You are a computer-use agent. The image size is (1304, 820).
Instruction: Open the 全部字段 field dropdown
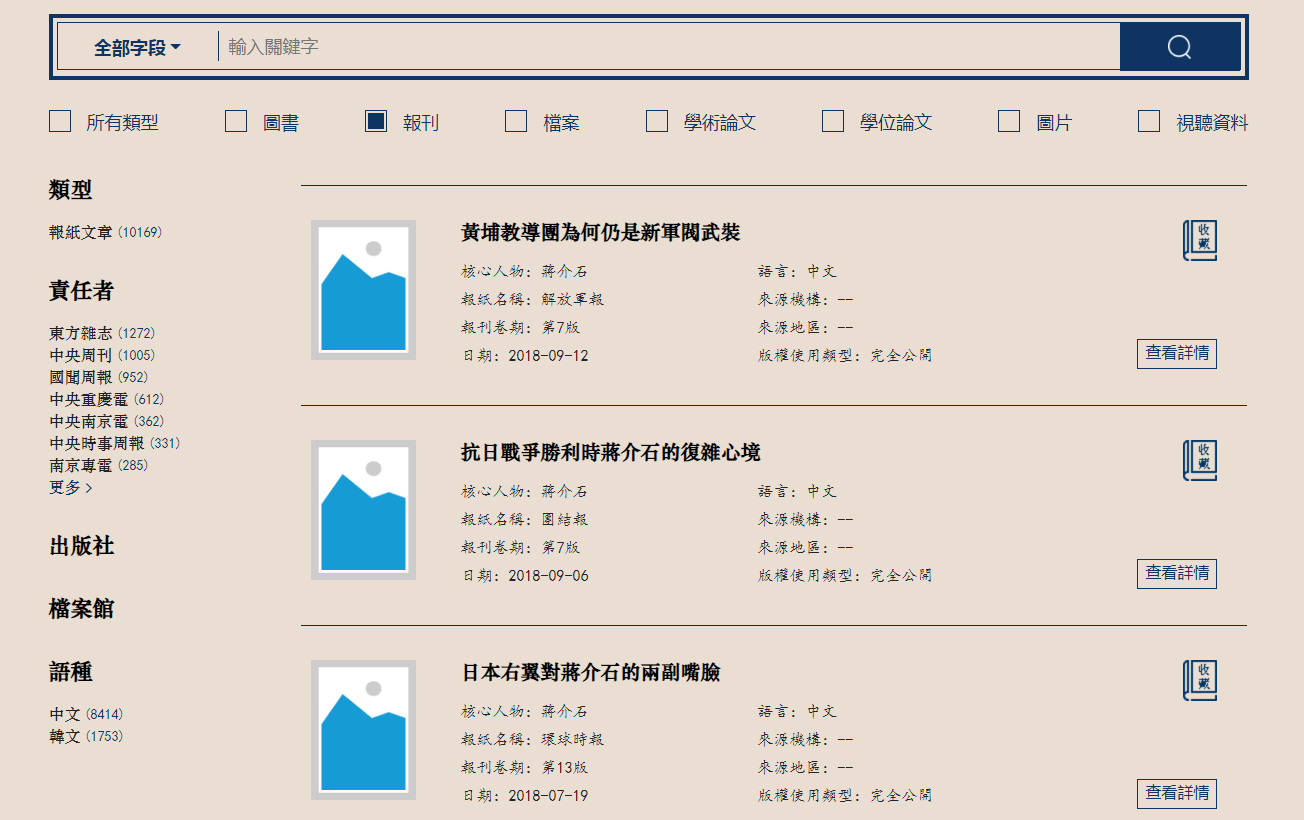point(138,47)
